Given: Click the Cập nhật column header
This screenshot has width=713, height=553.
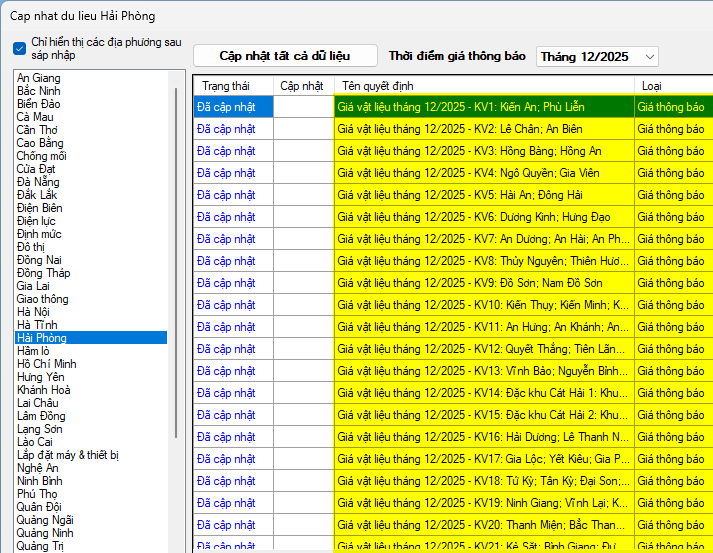Looking at the screenshot, I should (302, 86).
